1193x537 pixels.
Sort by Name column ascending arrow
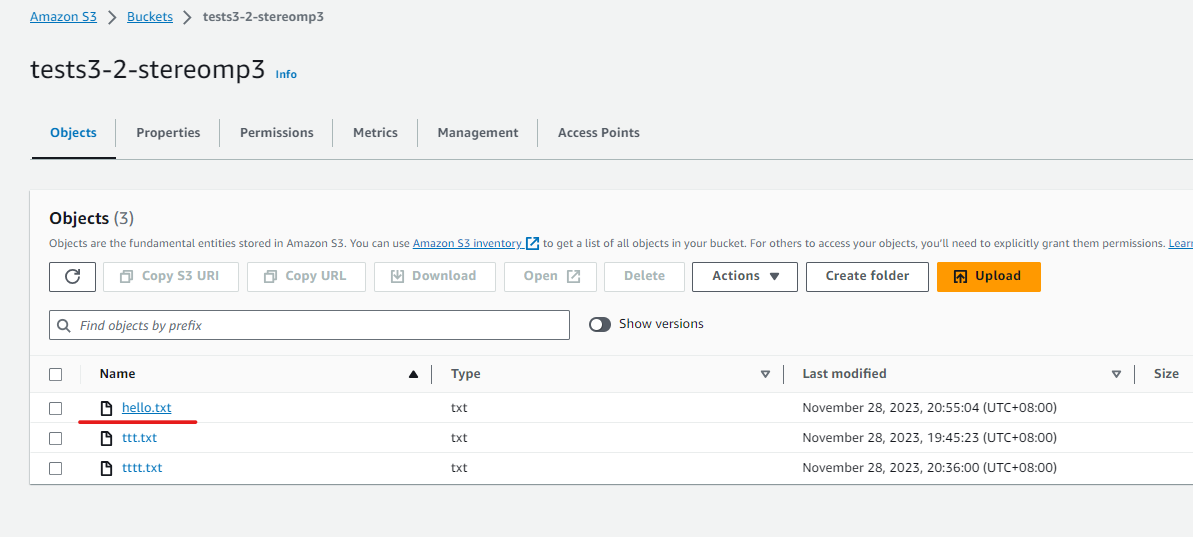pyautogui.click(x=413, y=374)
